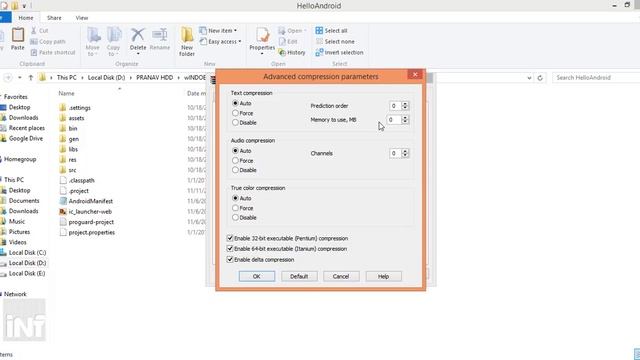This screenshot has height=360, width=640.
Task: Click the Move to icon
Action: [93, 35]
